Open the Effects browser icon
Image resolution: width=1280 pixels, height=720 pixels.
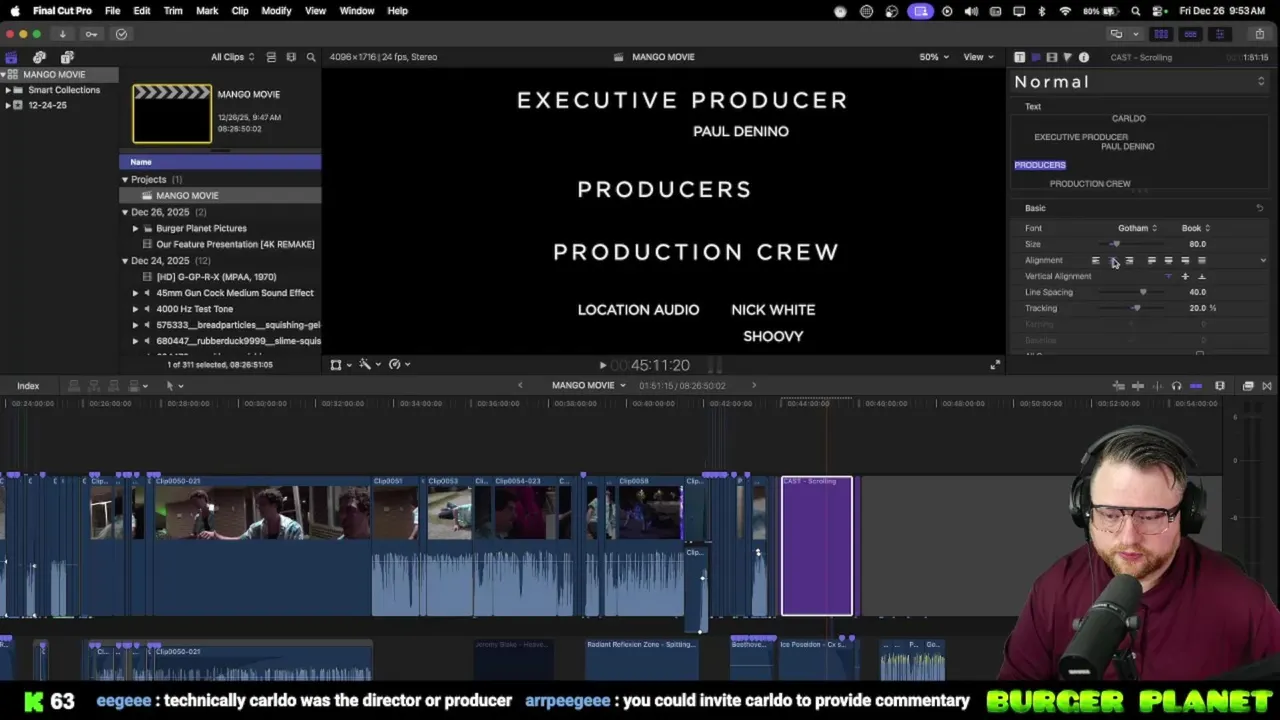click(x=1248, y=386)
